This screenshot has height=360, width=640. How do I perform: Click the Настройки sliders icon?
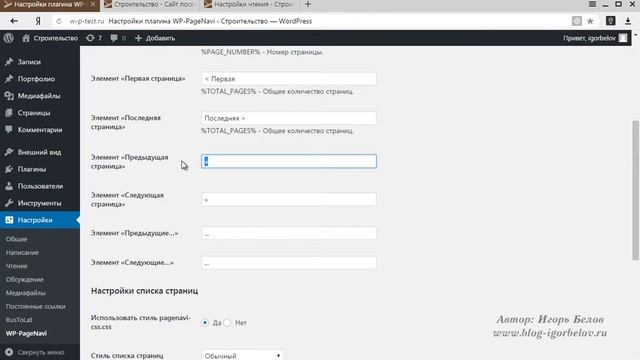pyautogui.click(x=9, y=220)
